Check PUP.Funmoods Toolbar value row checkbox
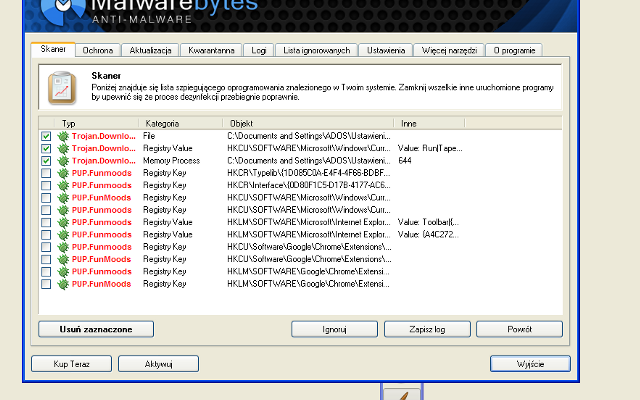The width and height of the screenshot is (640, 400). 46,222
